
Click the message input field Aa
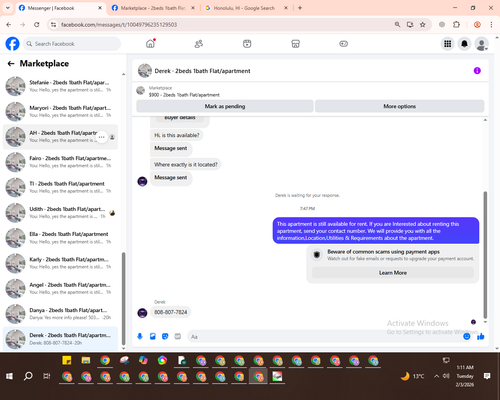pyautogui.click(x=325, y=337)
